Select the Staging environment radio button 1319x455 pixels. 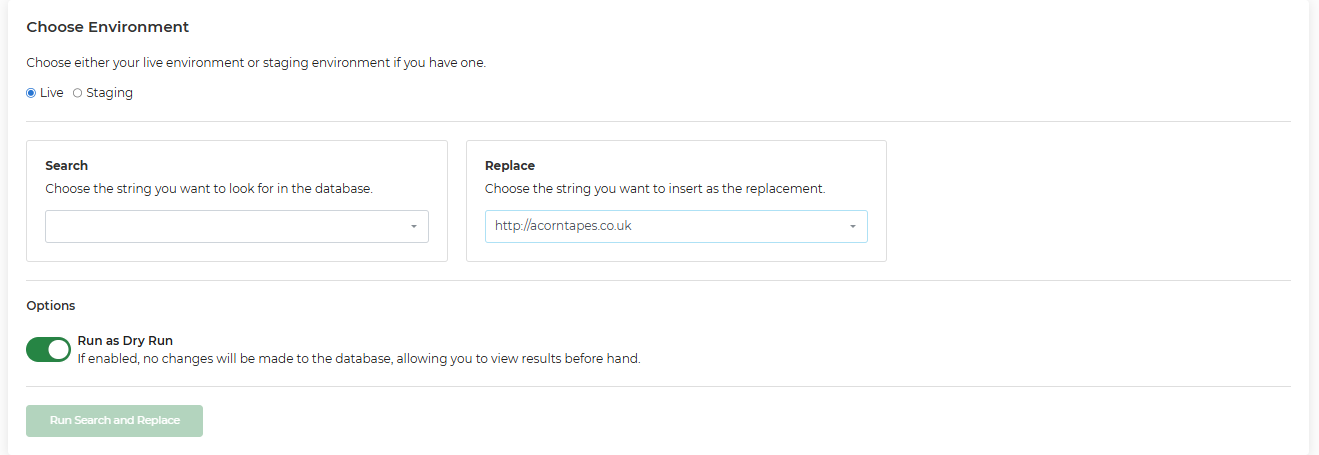tap(78, 93)
